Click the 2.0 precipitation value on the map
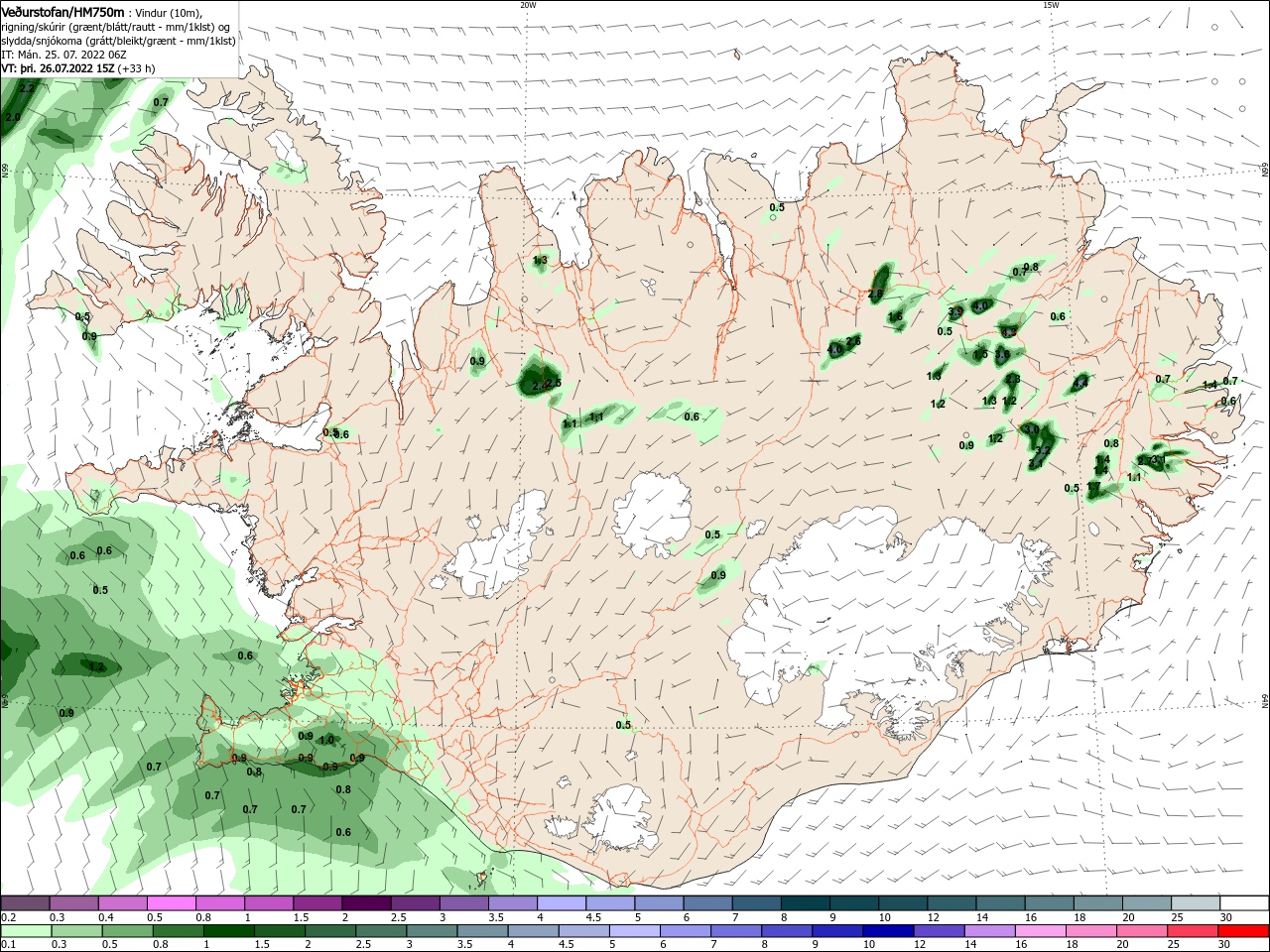Screen dimensions: 1270x952 tap(13, 117)
